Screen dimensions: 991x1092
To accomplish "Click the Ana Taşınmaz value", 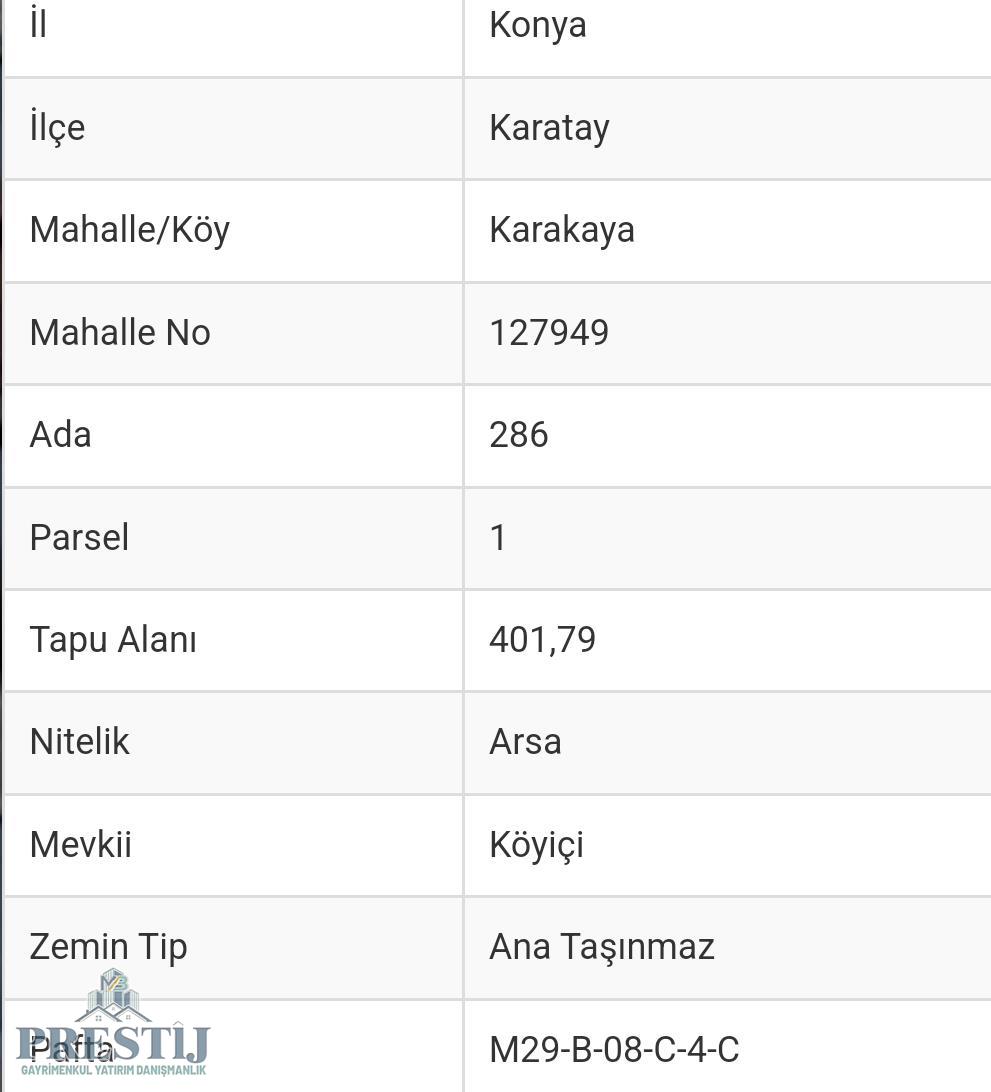I will [602, 947].
